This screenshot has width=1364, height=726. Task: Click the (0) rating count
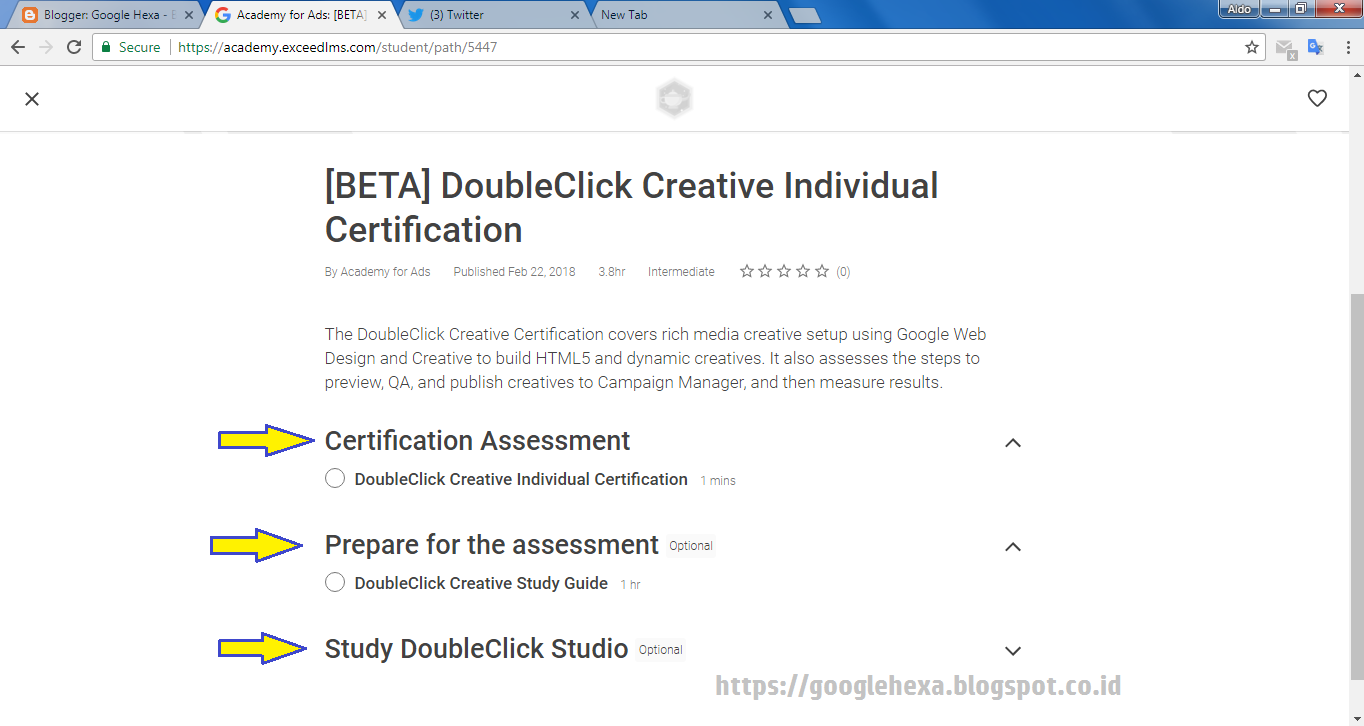pos(843,272)
